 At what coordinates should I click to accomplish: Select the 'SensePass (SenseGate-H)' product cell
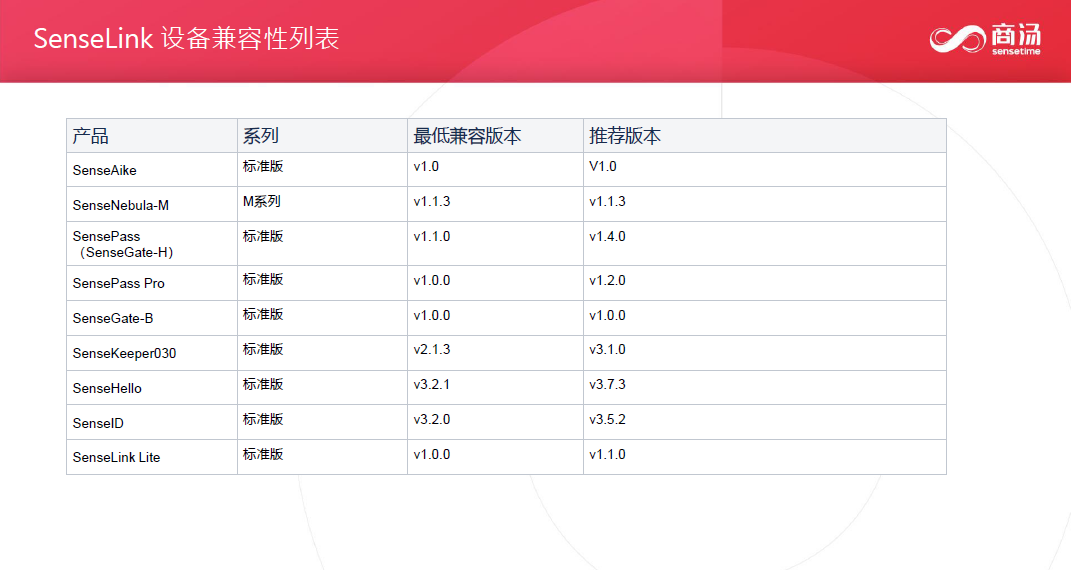tap(152, 243)
